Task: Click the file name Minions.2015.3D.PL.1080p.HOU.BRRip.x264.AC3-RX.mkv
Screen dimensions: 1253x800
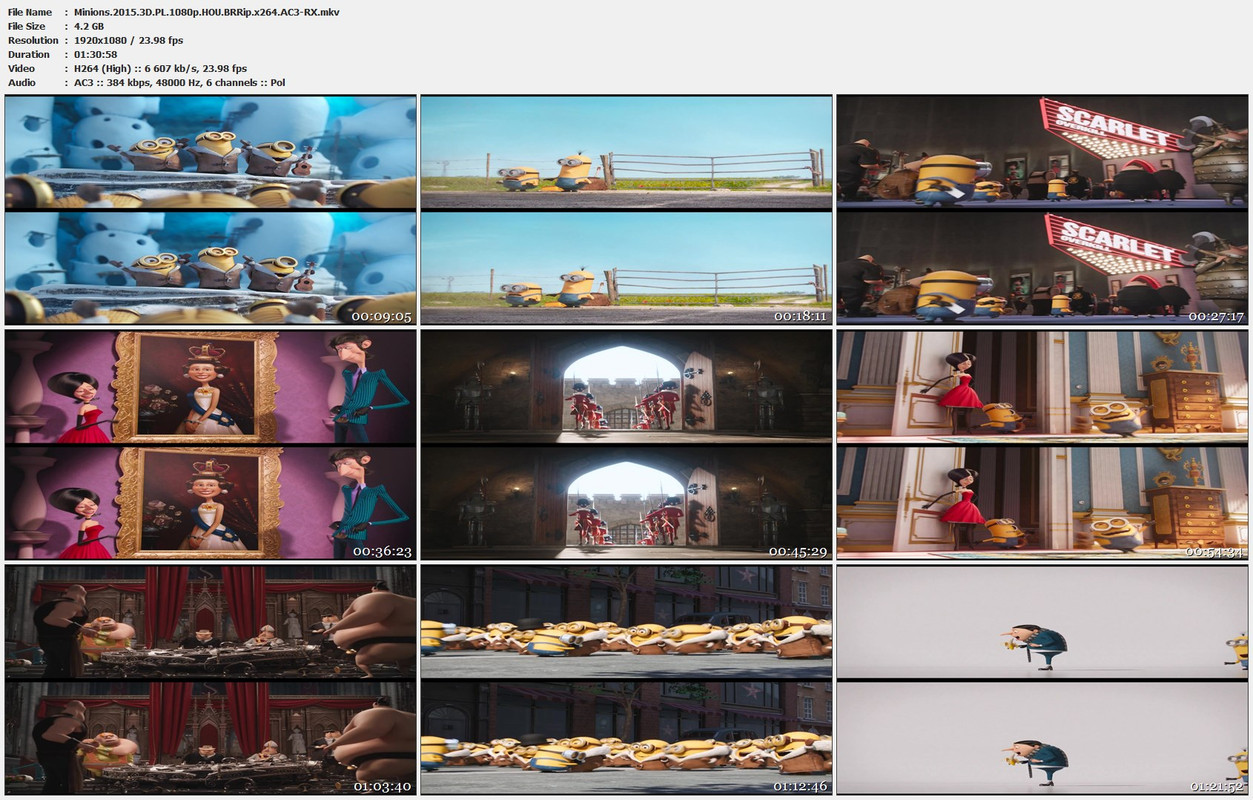Action: (206, 11)
